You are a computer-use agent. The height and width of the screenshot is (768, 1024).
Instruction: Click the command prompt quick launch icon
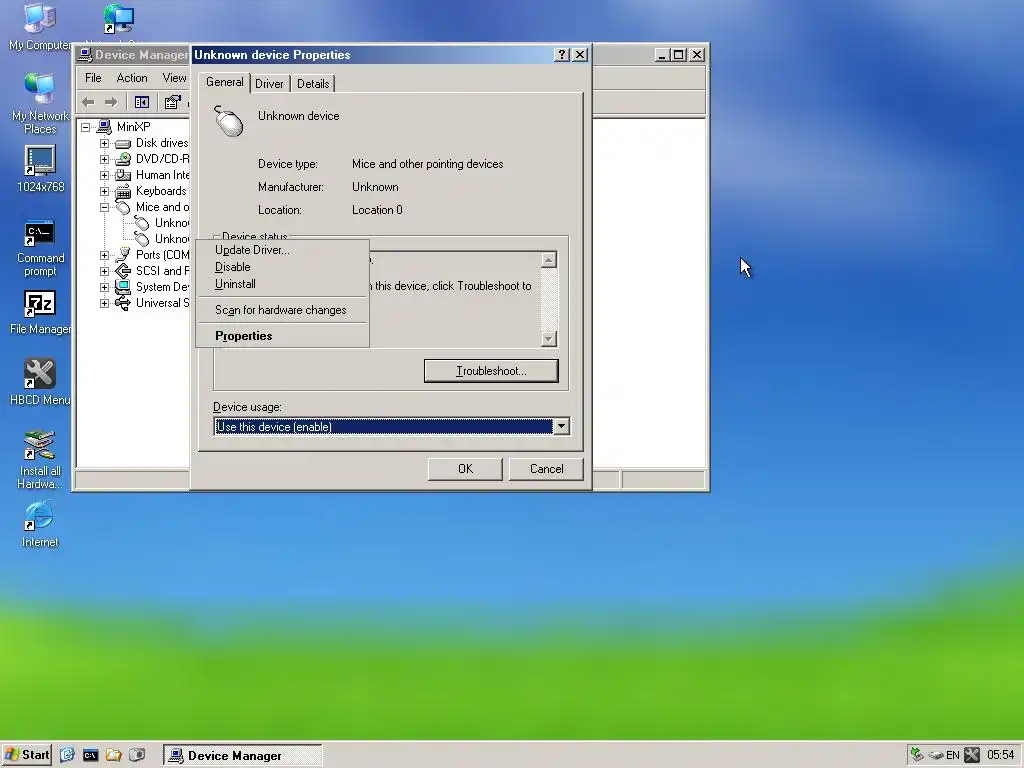91,755
